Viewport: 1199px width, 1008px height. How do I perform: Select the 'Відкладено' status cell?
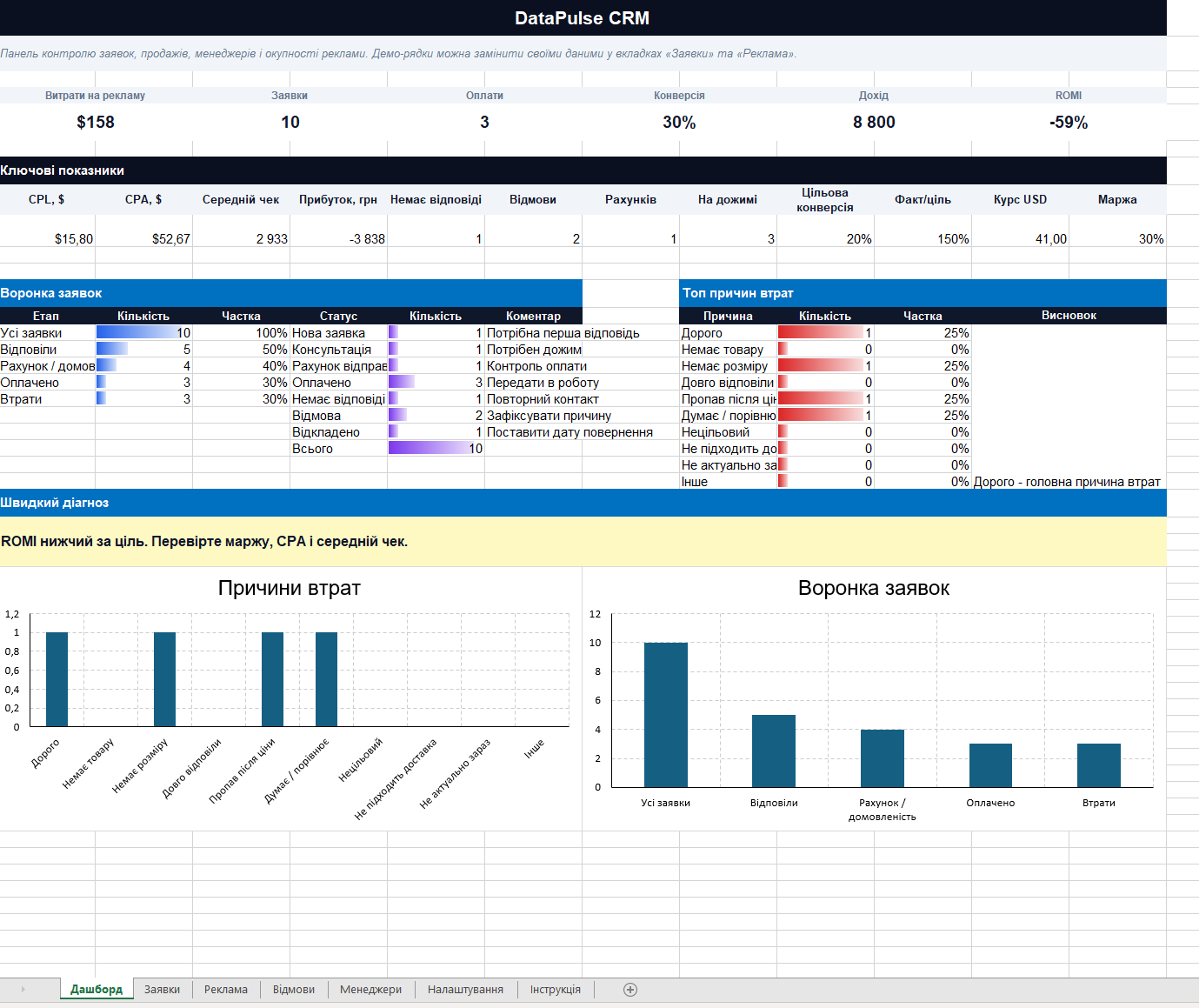tap(339, 432)
